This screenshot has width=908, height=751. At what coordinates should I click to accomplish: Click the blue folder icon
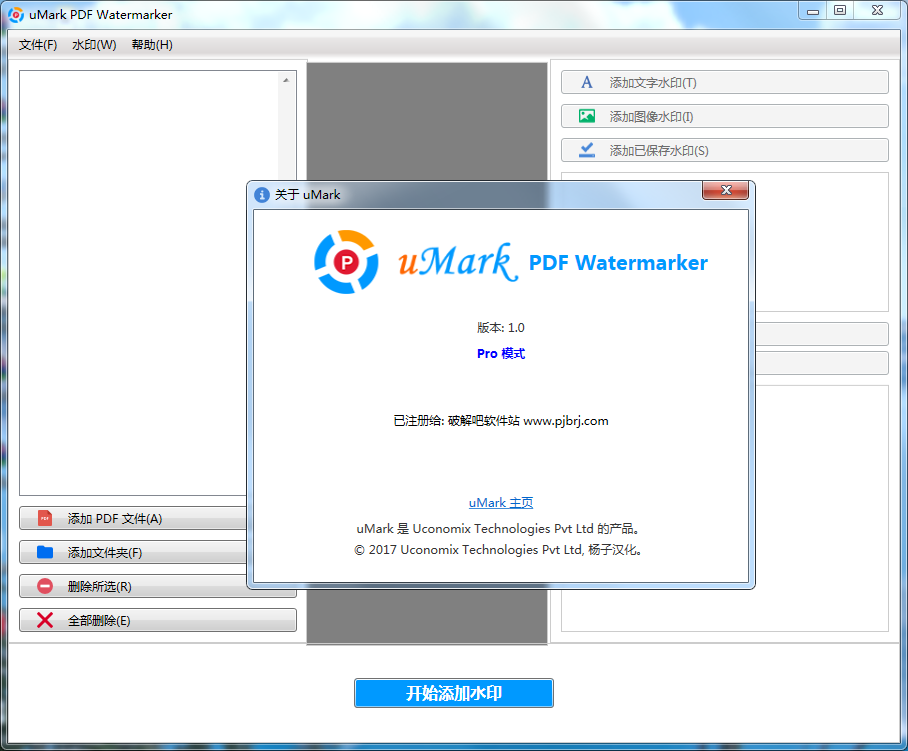click(45, 552)
